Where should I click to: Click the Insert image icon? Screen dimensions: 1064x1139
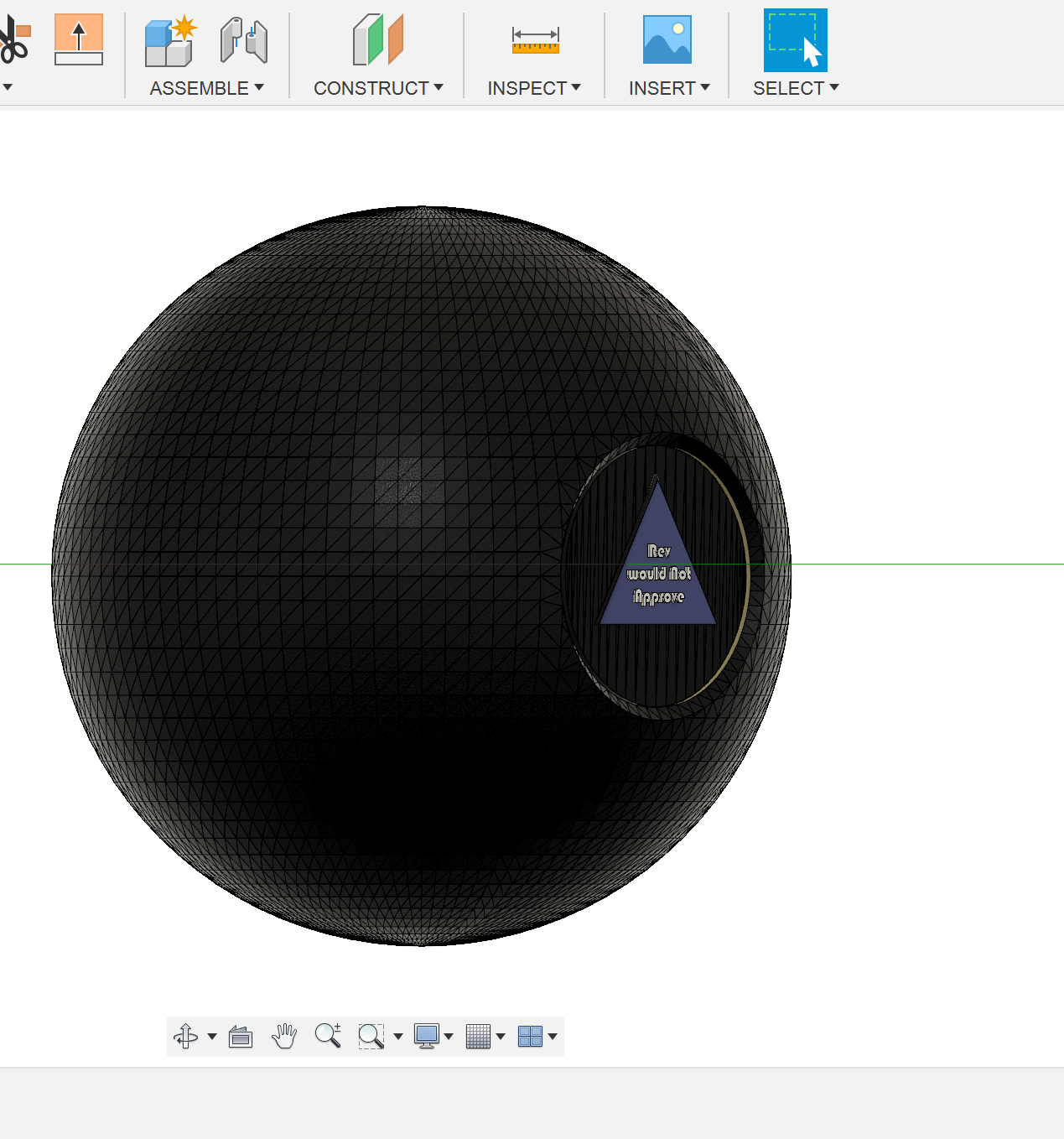click(x=667, y=40)
